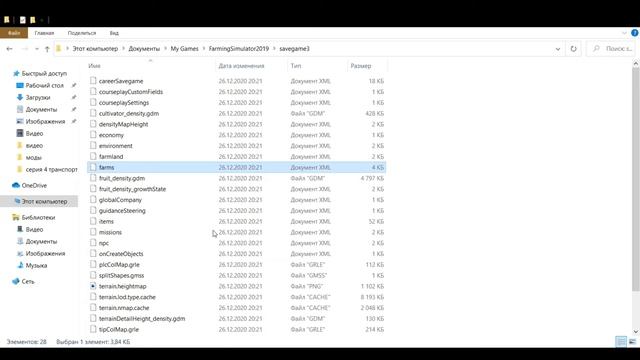Click the farms file icon
The image size is (640, 360).
click(x=93, y=167)
